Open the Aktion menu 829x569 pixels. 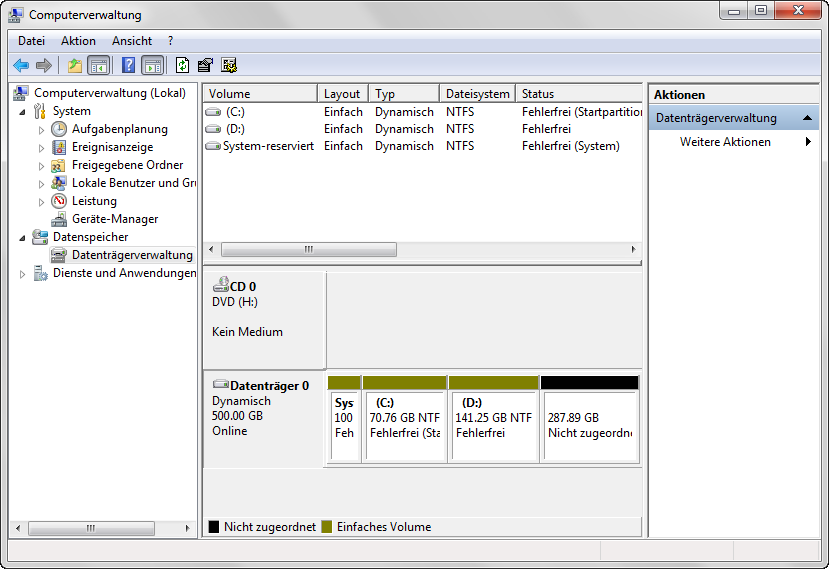[78, 41]
